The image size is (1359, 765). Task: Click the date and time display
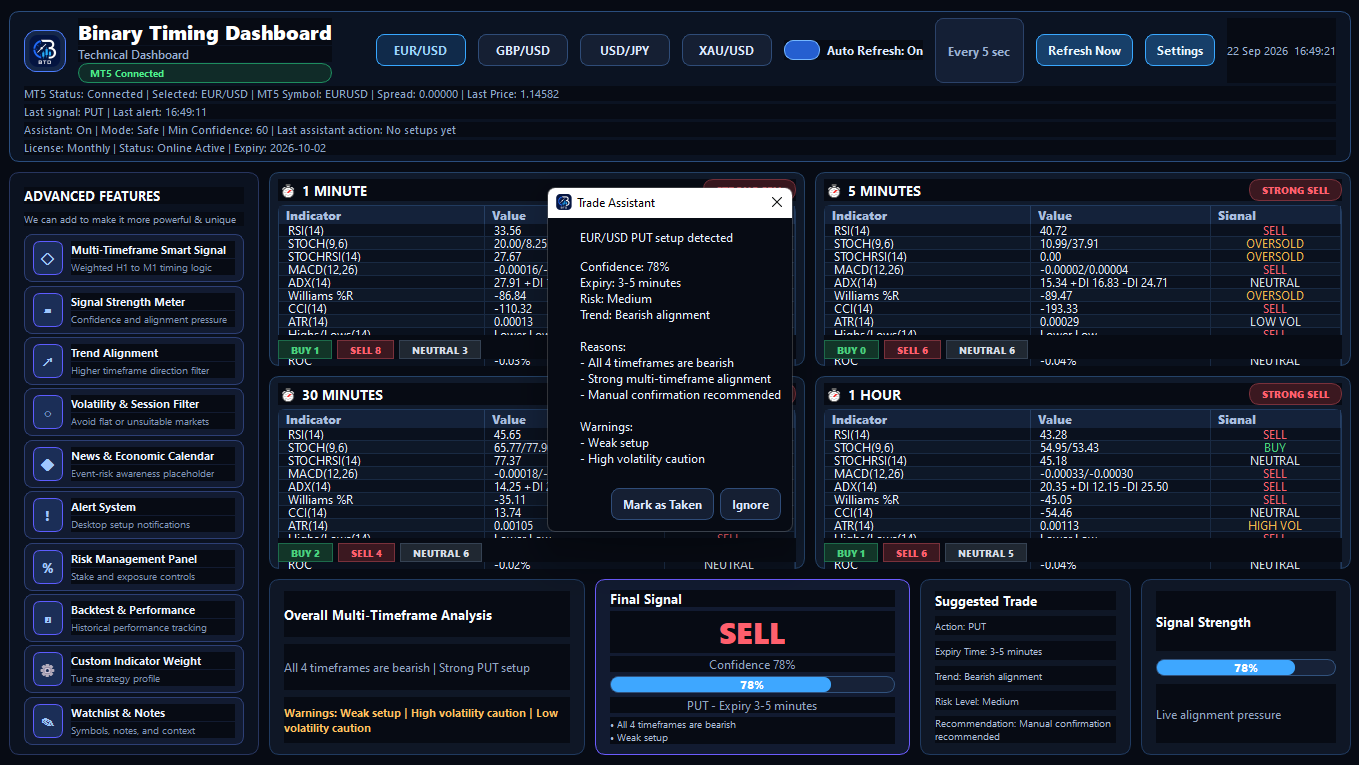pyautogui.click(x=1281, y=51)
